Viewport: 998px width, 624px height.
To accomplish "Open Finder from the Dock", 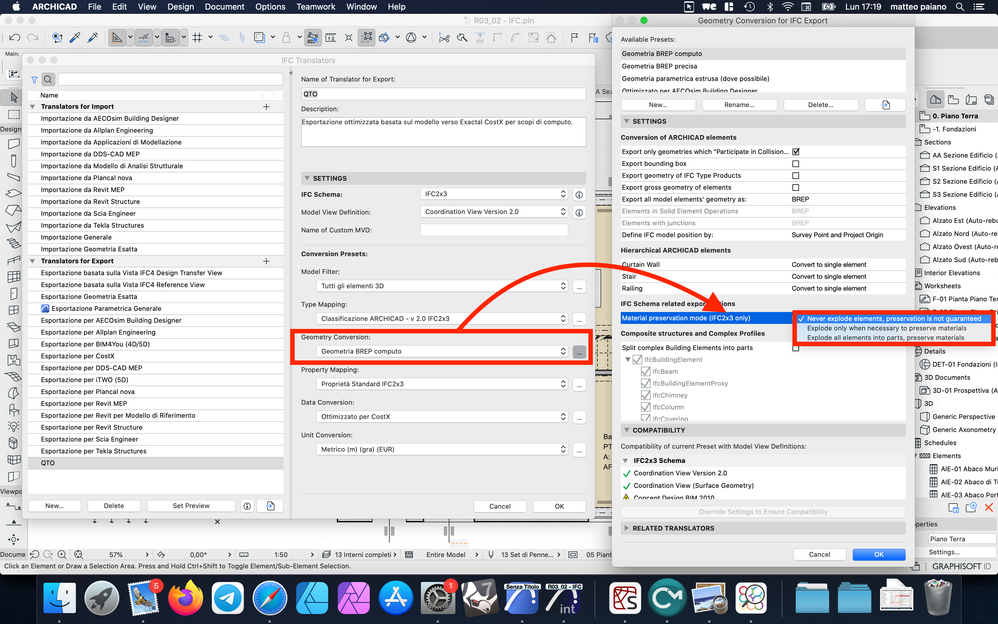I will (59, 598).
